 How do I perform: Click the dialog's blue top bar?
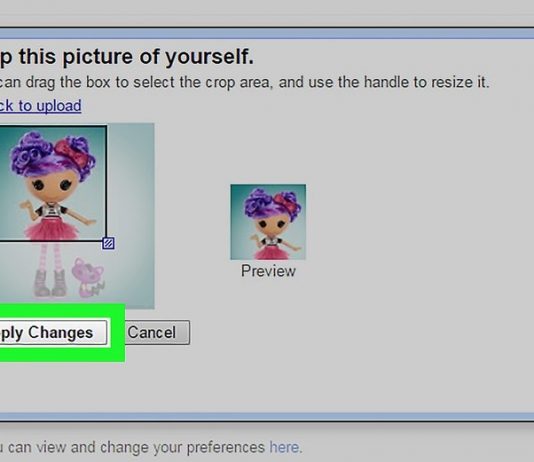[x=267, y=33]
